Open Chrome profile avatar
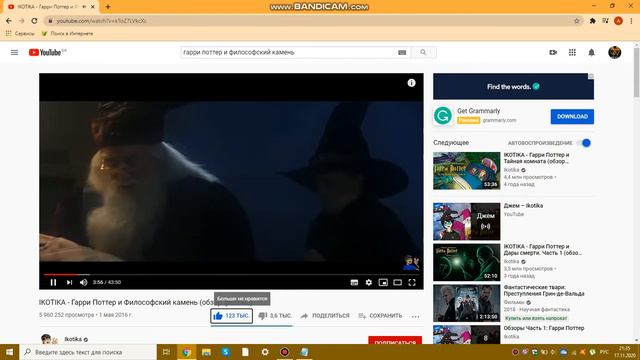640x360 pixels. point(618,21)
